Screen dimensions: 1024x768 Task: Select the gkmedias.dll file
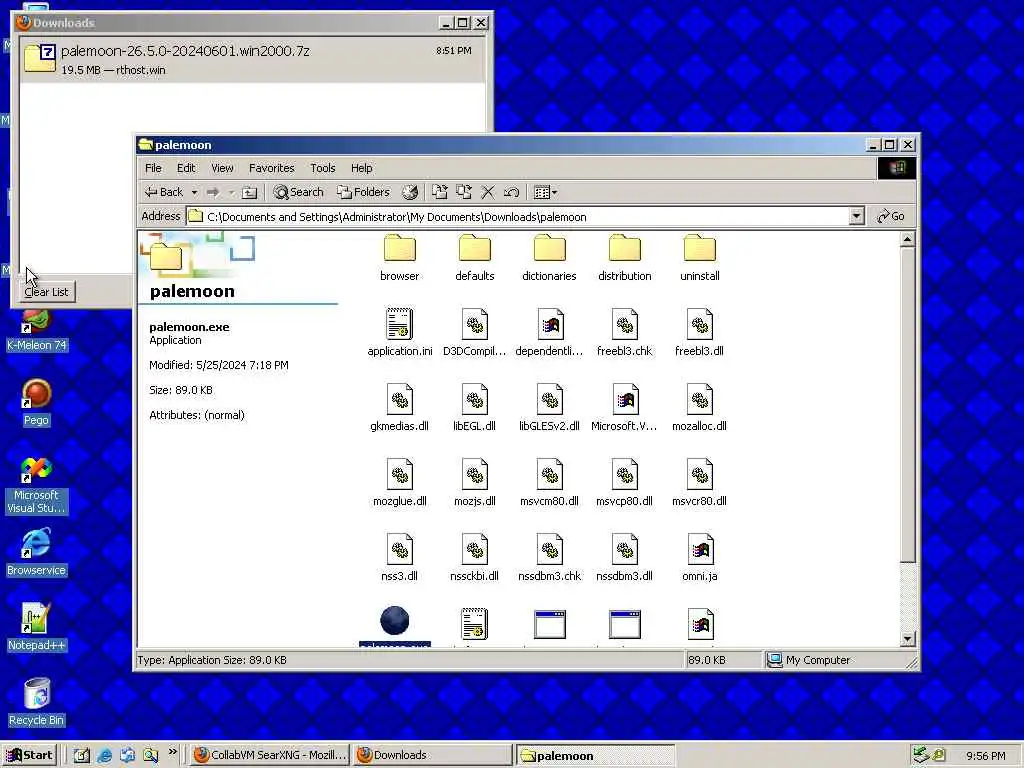point(399,408)
